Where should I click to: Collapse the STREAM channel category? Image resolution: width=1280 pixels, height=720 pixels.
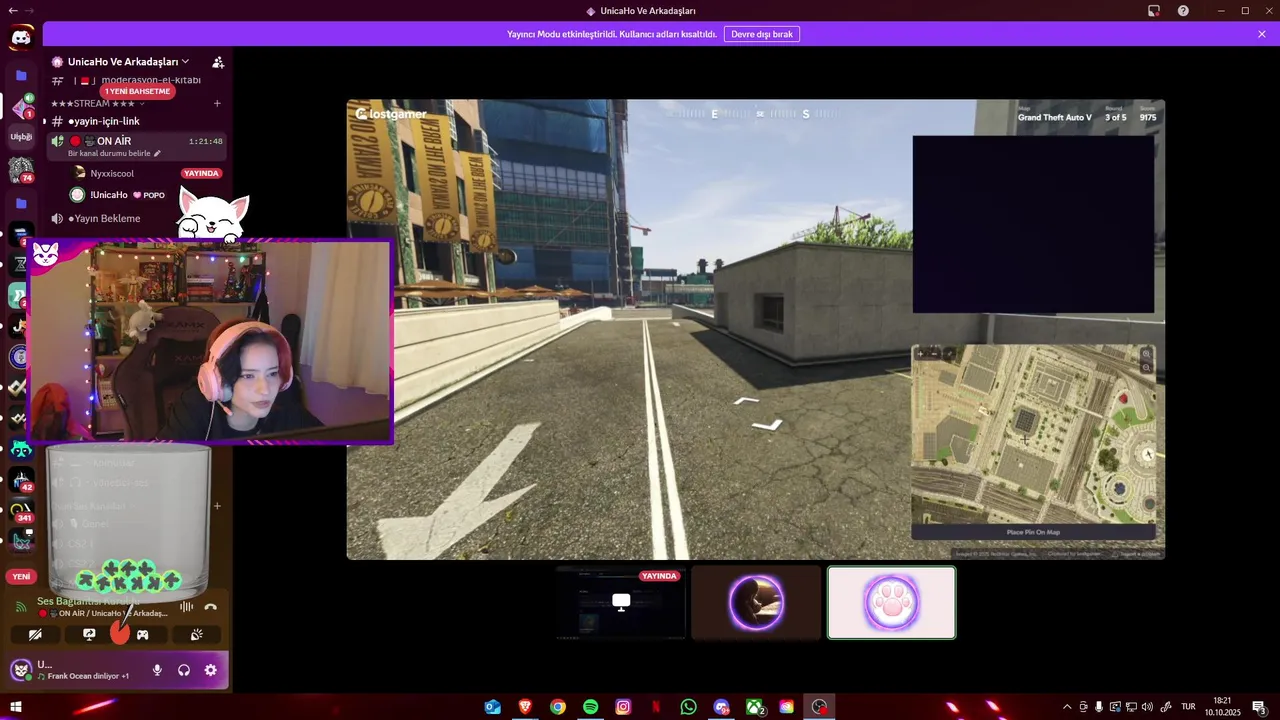click(x=98, y=104)
